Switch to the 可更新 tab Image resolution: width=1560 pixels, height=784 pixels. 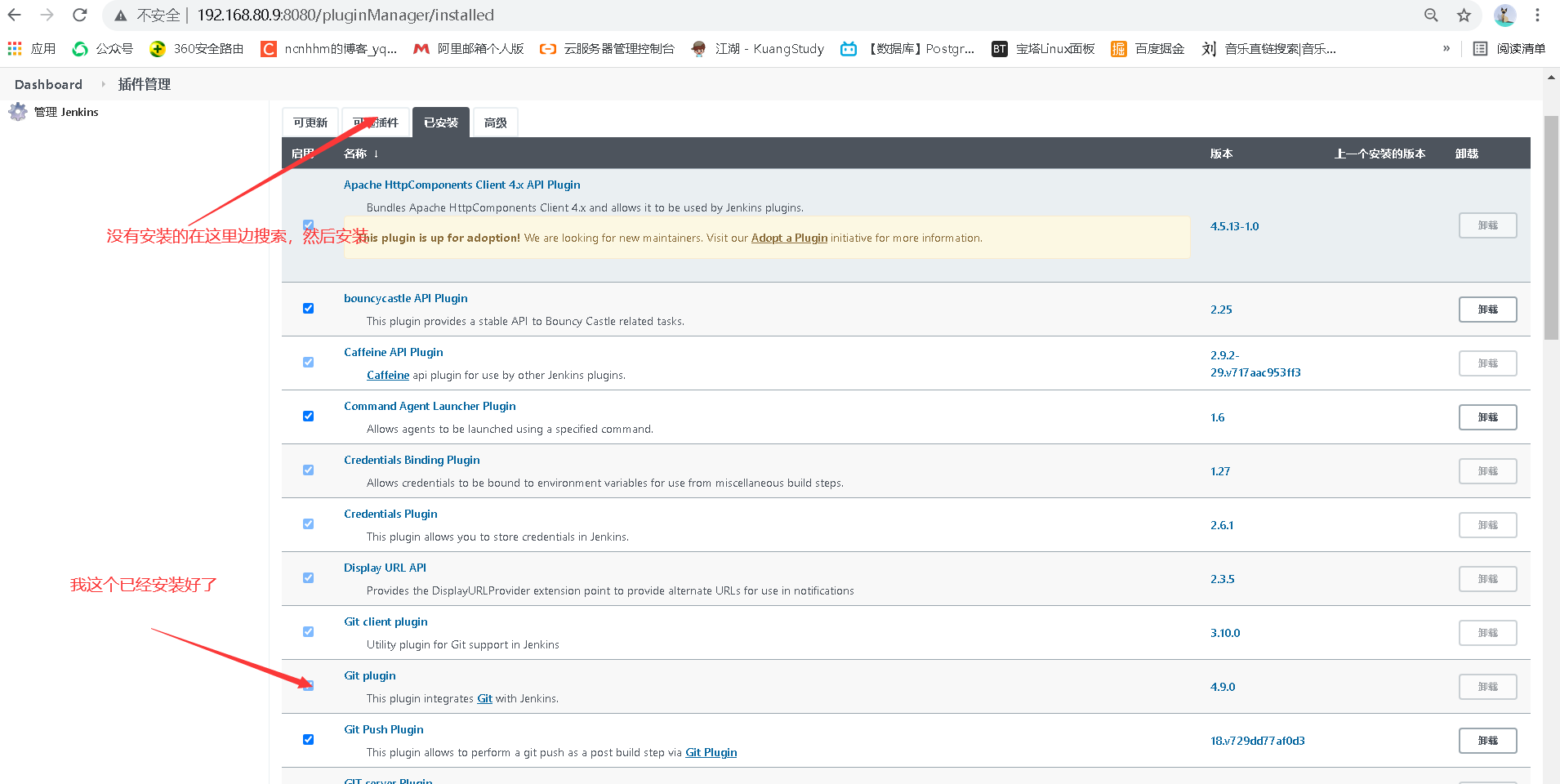(x=310, y=122)
